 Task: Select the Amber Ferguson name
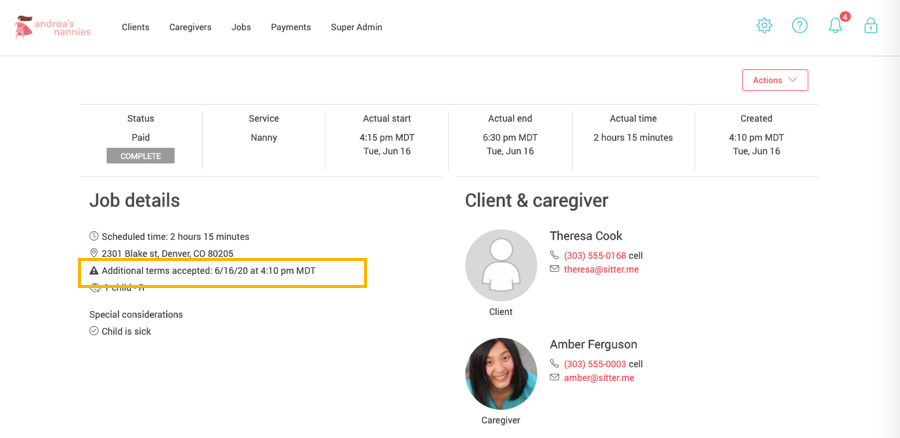593,344
